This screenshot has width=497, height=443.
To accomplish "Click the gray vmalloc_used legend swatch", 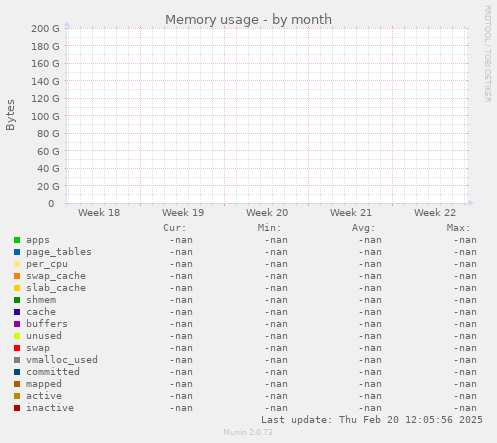I will coord(17,360).
